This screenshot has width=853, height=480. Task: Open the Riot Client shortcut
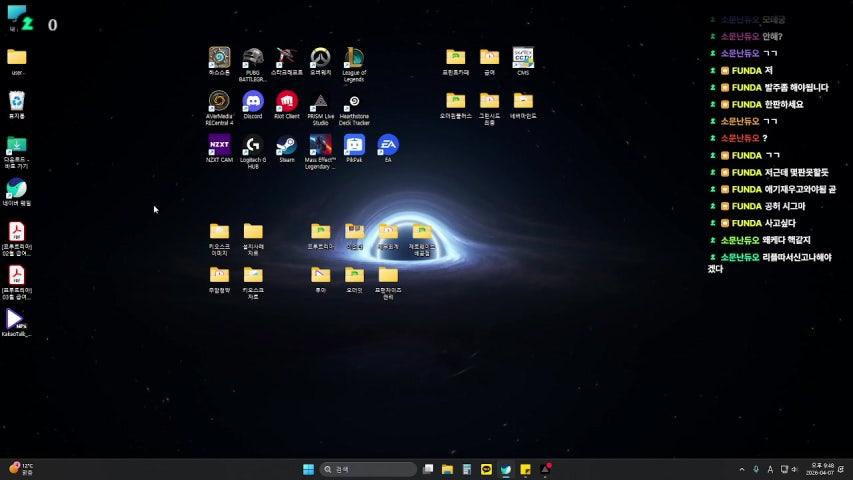pyautogui.click(x=287, y=101)
